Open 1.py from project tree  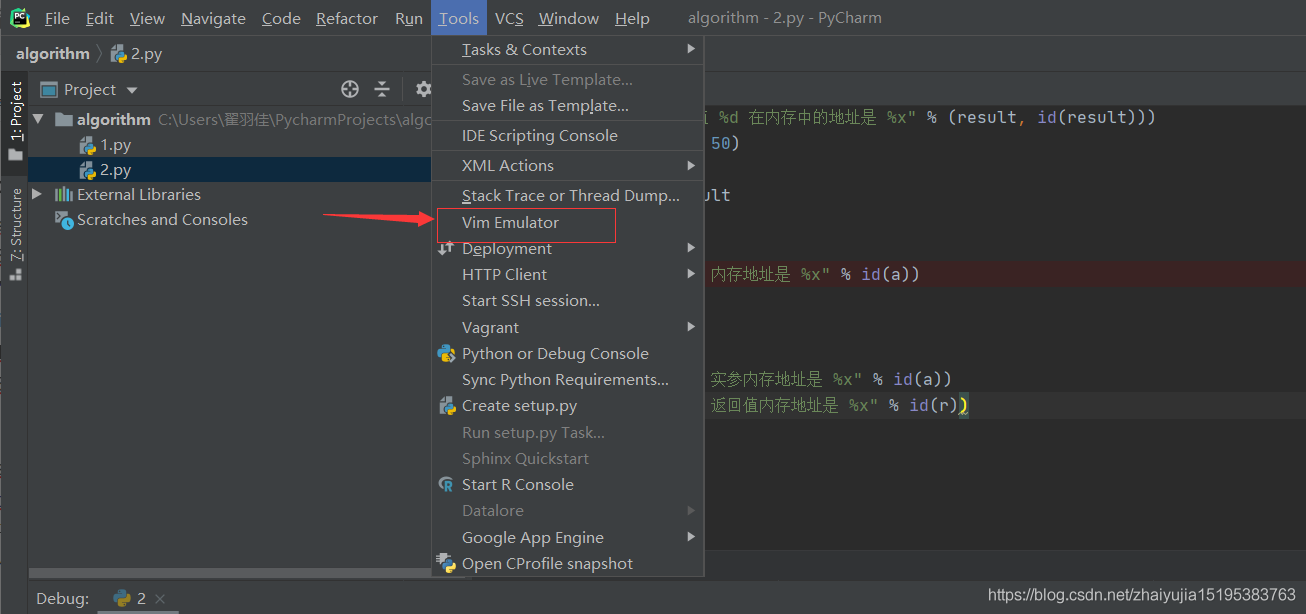coord(115,145)
